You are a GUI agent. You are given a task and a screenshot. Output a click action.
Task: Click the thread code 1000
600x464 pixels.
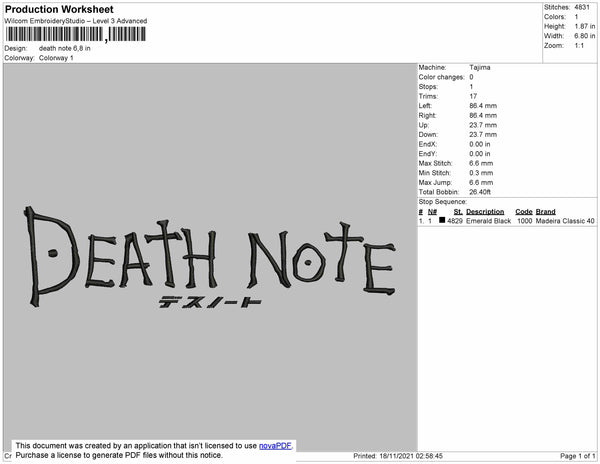tap(524, 221)
